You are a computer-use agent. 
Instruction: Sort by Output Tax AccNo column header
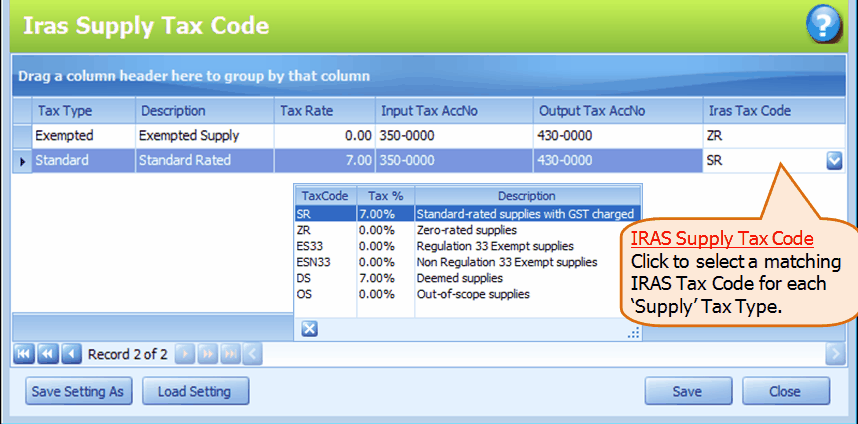pyautogui.click(x=618, y=111)
